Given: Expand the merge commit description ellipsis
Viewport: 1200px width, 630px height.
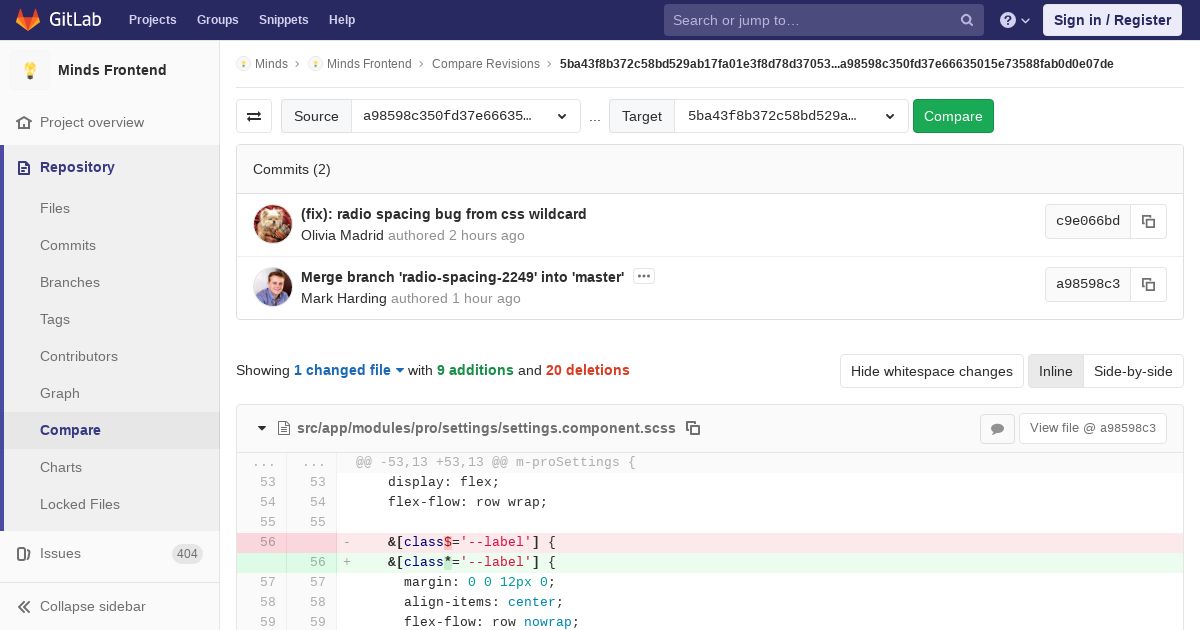Looking at the screenshot, I should (644, 277).
